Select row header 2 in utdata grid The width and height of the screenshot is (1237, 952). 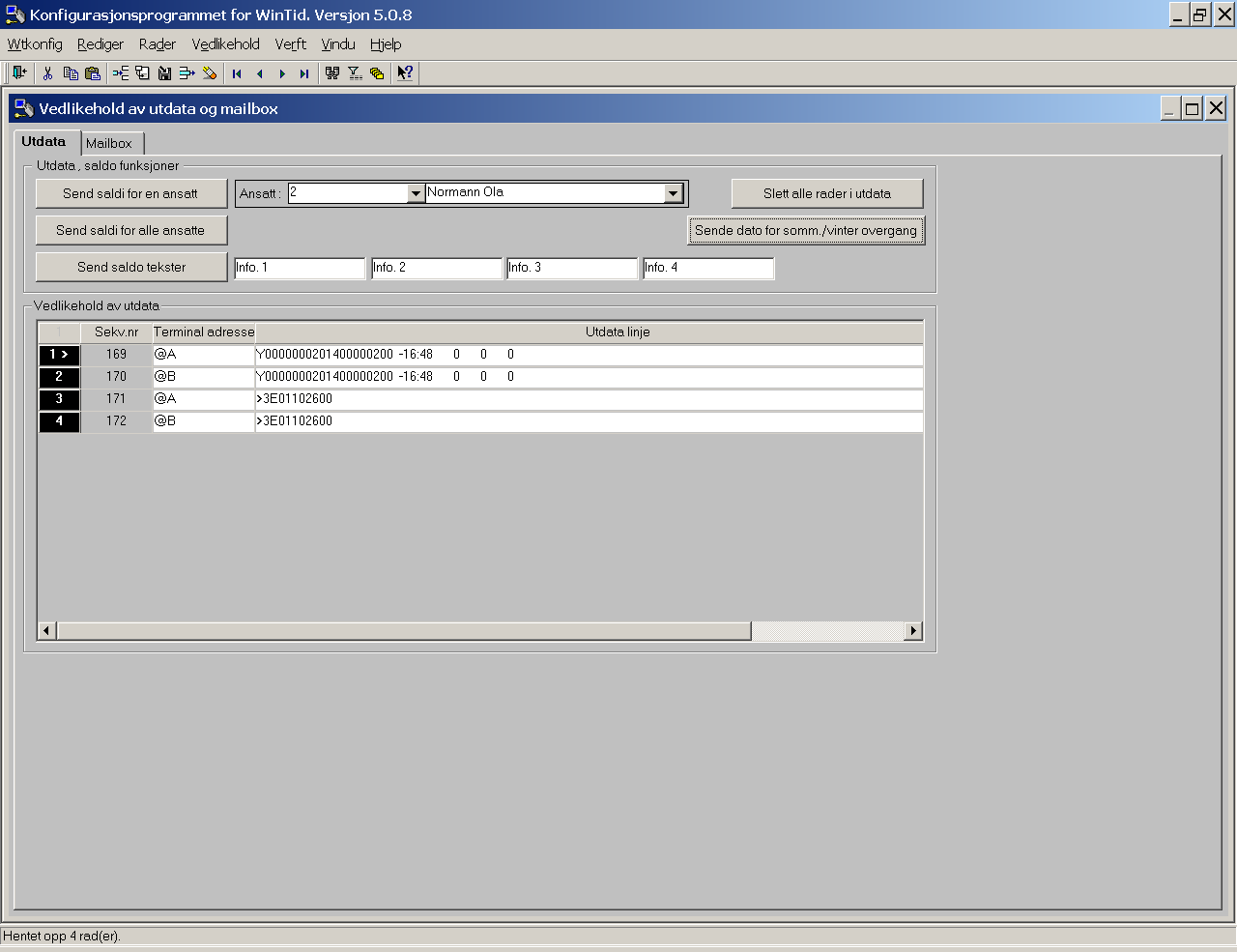click(x=59, y=377)
